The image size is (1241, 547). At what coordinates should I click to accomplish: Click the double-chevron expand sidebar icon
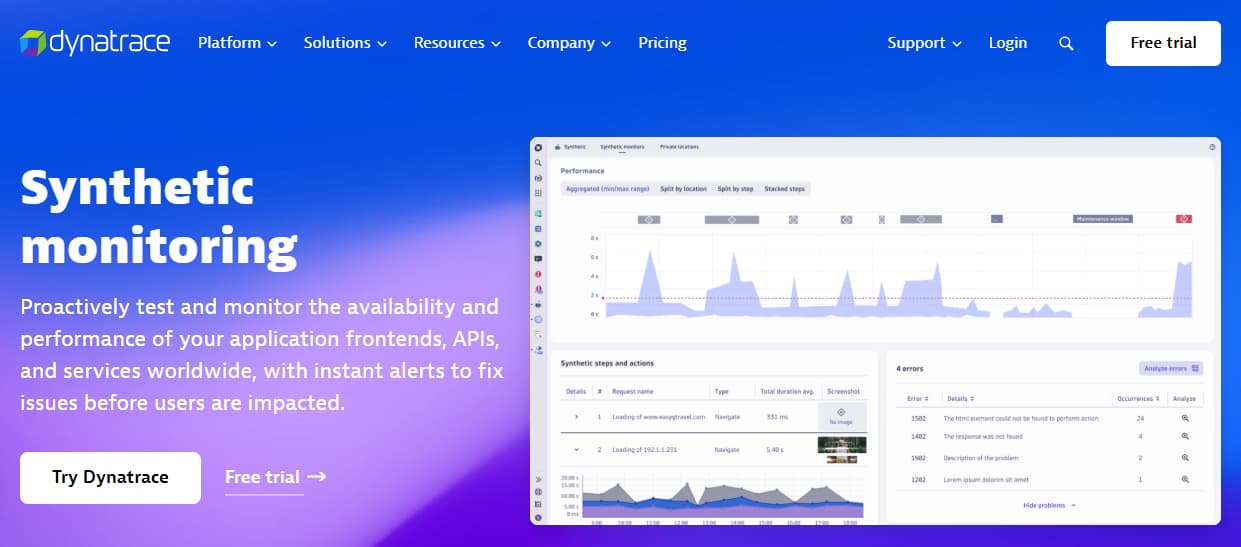click(x=538, y=479)
